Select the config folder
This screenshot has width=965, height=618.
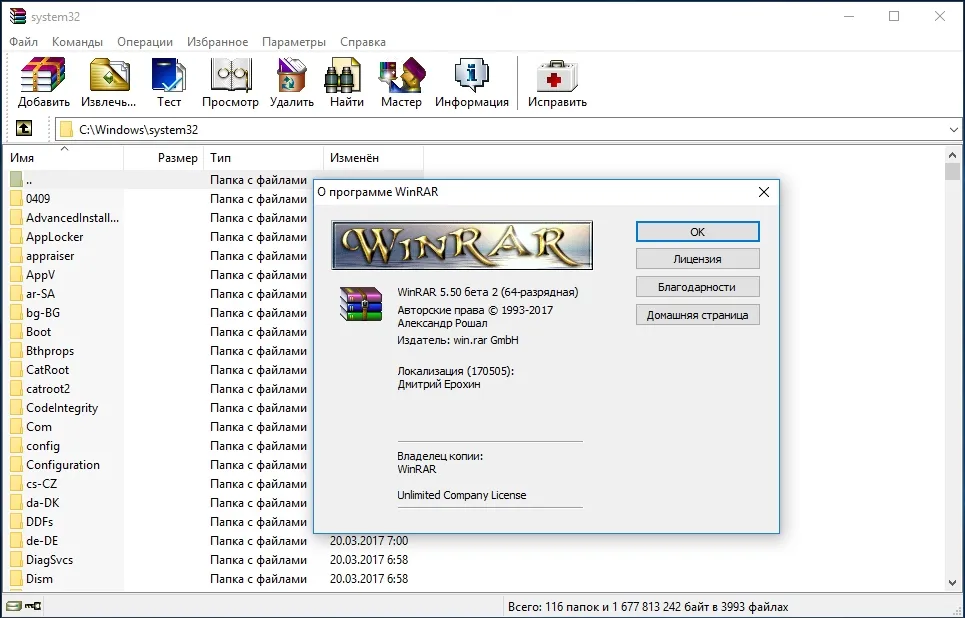click(42, 446)
